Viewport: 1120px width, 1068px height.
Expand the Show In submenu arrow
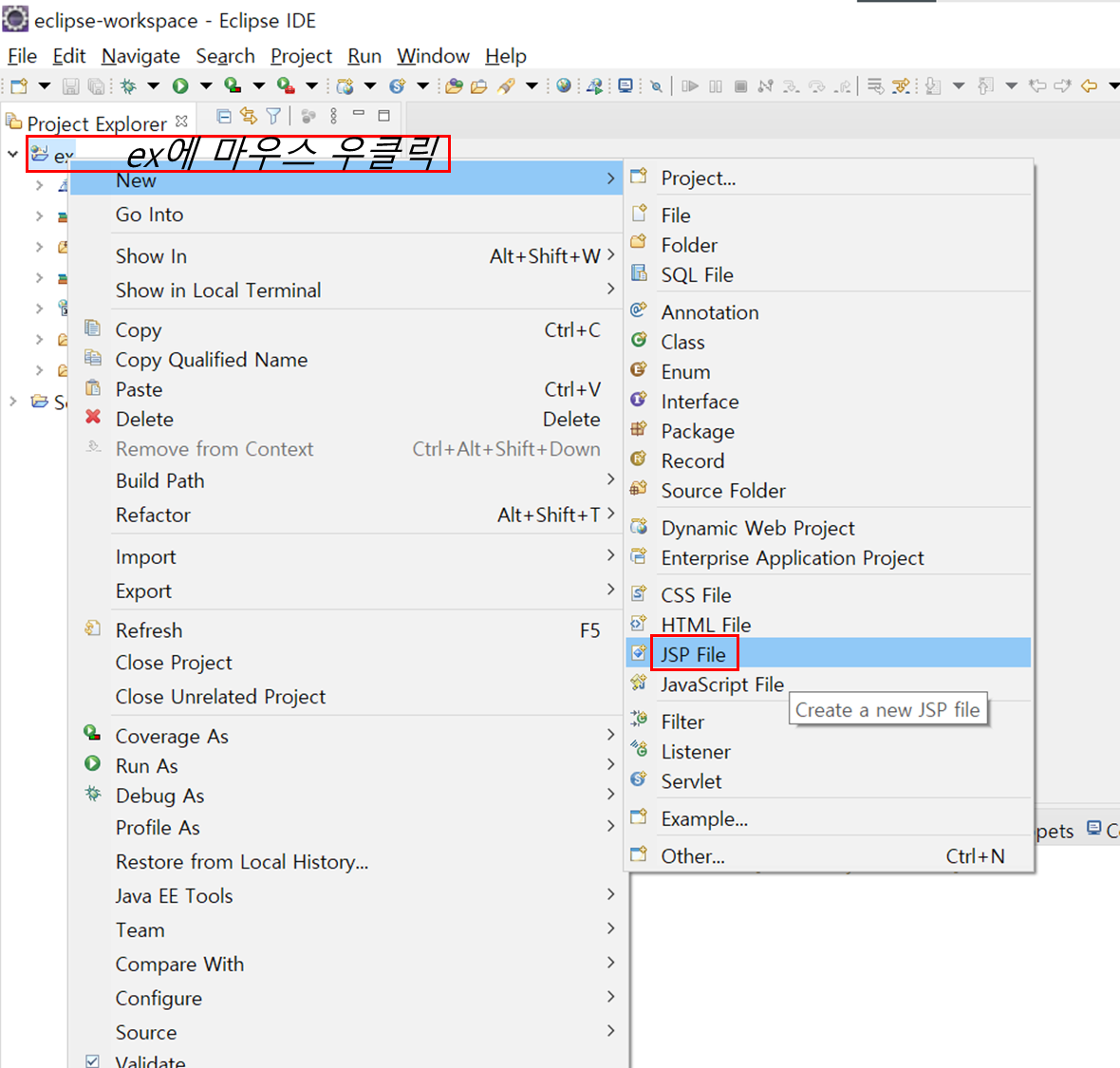pos(610,255)
